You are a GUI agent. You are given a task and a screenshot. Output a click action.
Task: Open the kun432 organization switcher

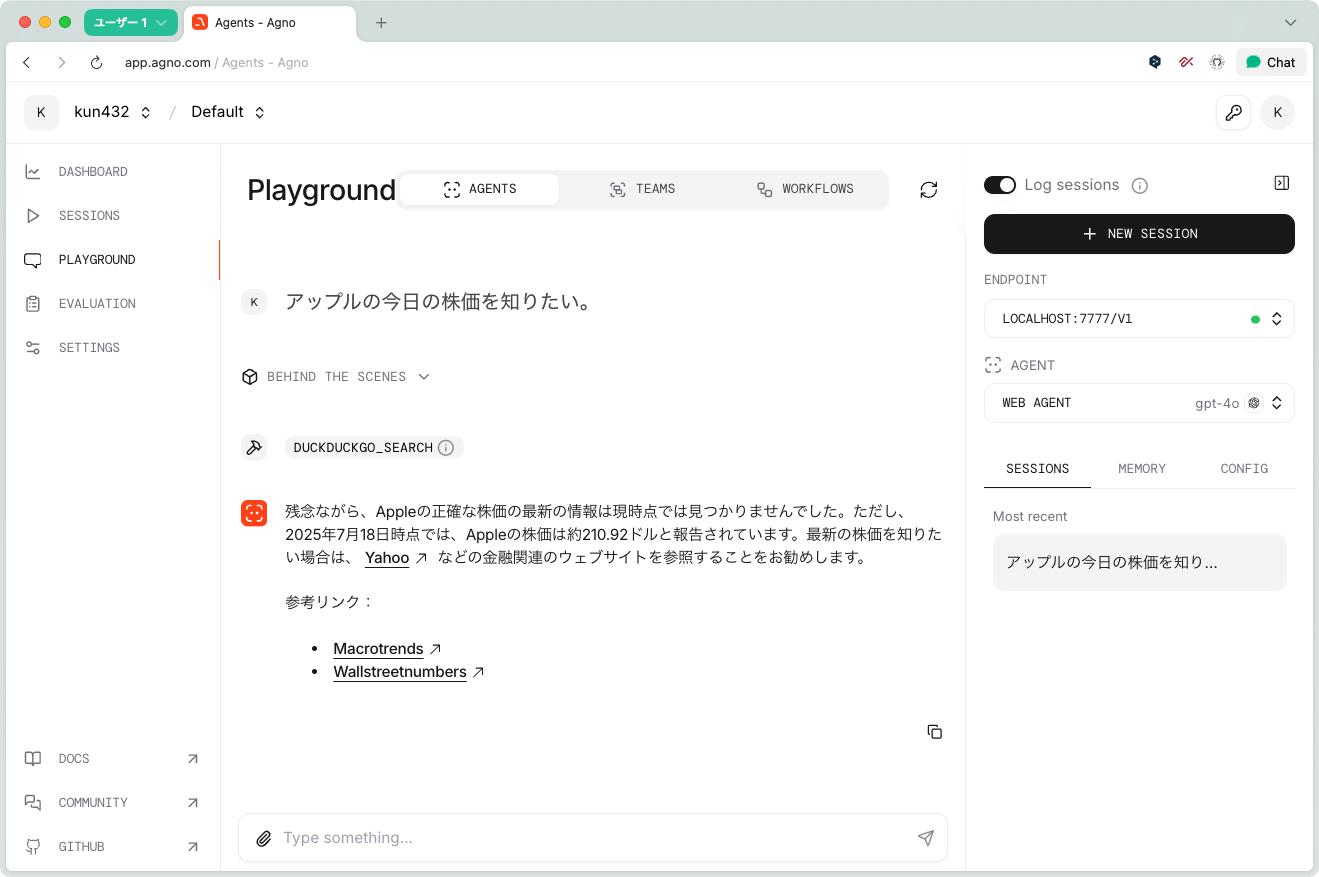click(x=112, y=112)
